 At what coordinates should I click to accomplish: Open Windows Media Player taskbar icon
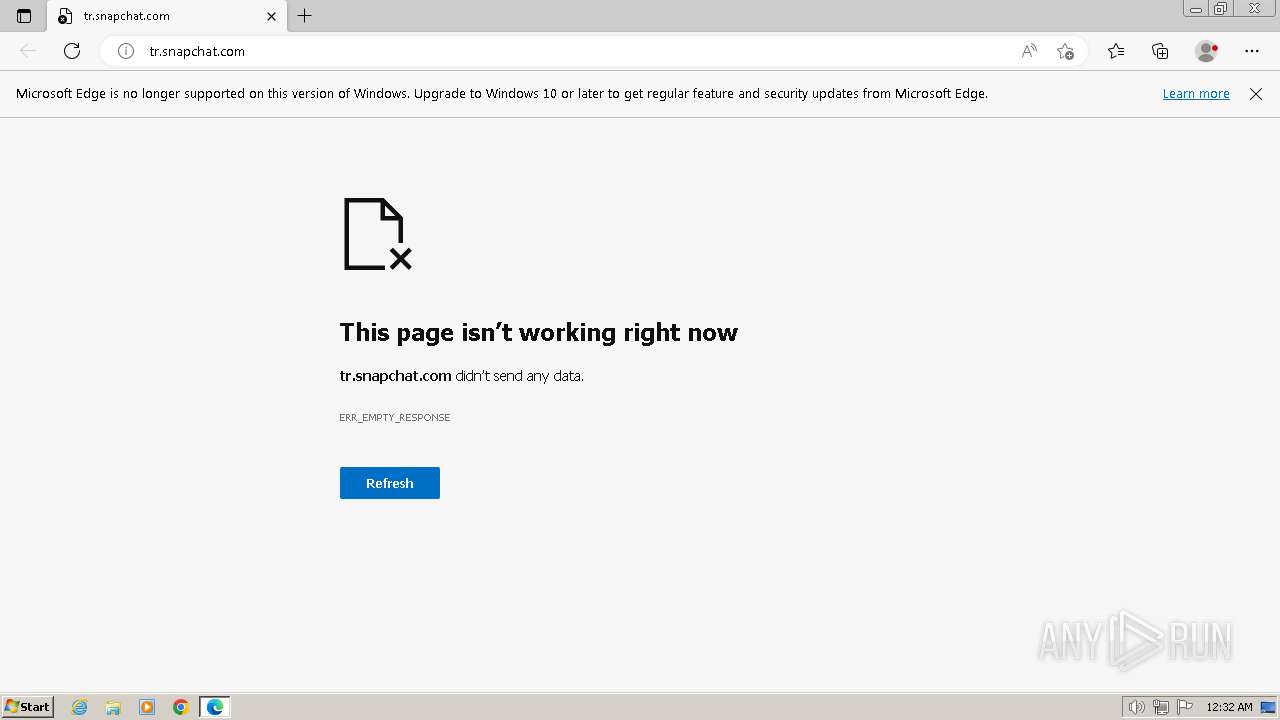pos(147,707)
